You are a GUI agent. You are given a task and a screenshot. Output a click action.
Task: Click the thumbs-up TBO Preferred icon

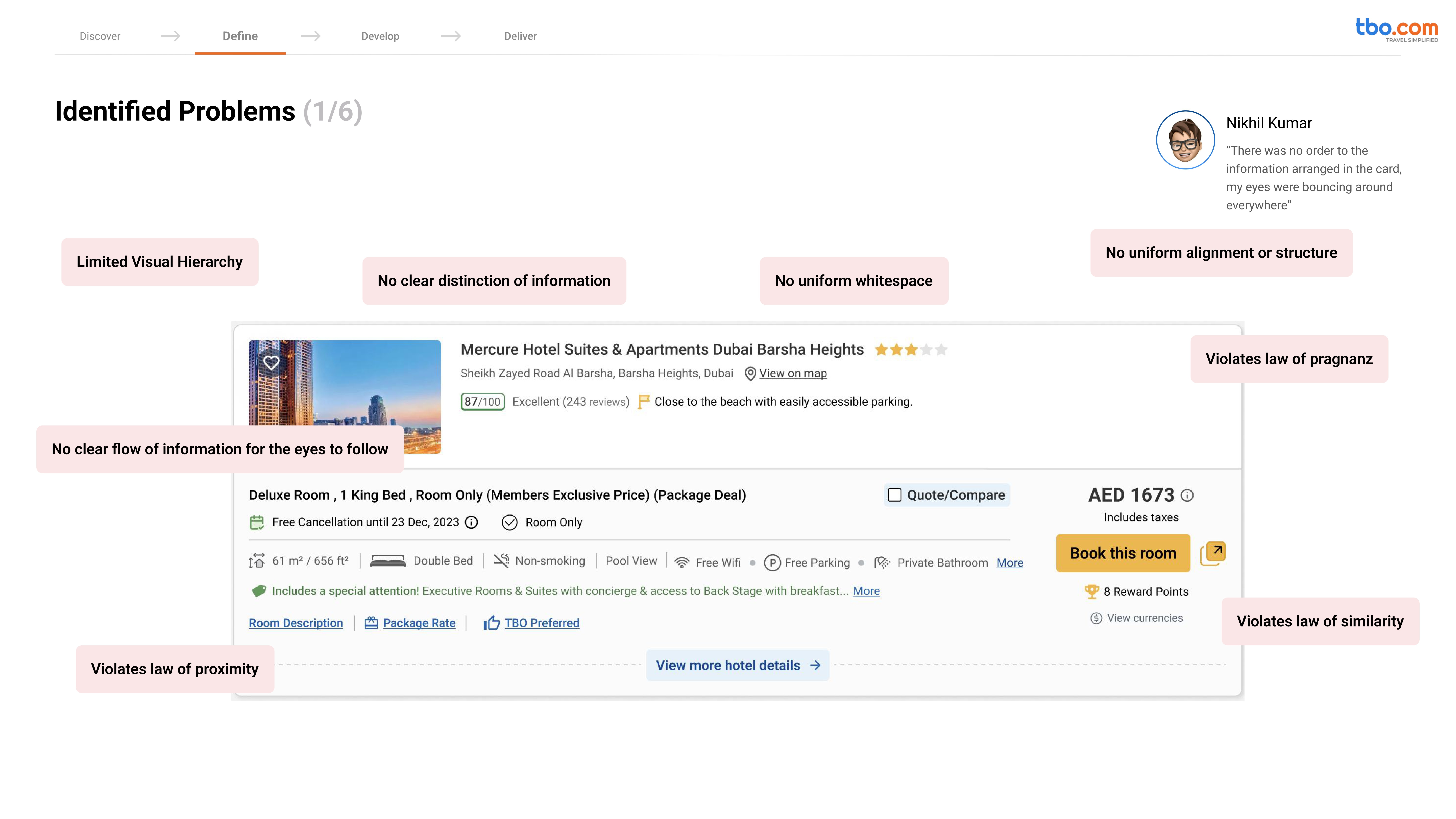(x=491, y=623)
